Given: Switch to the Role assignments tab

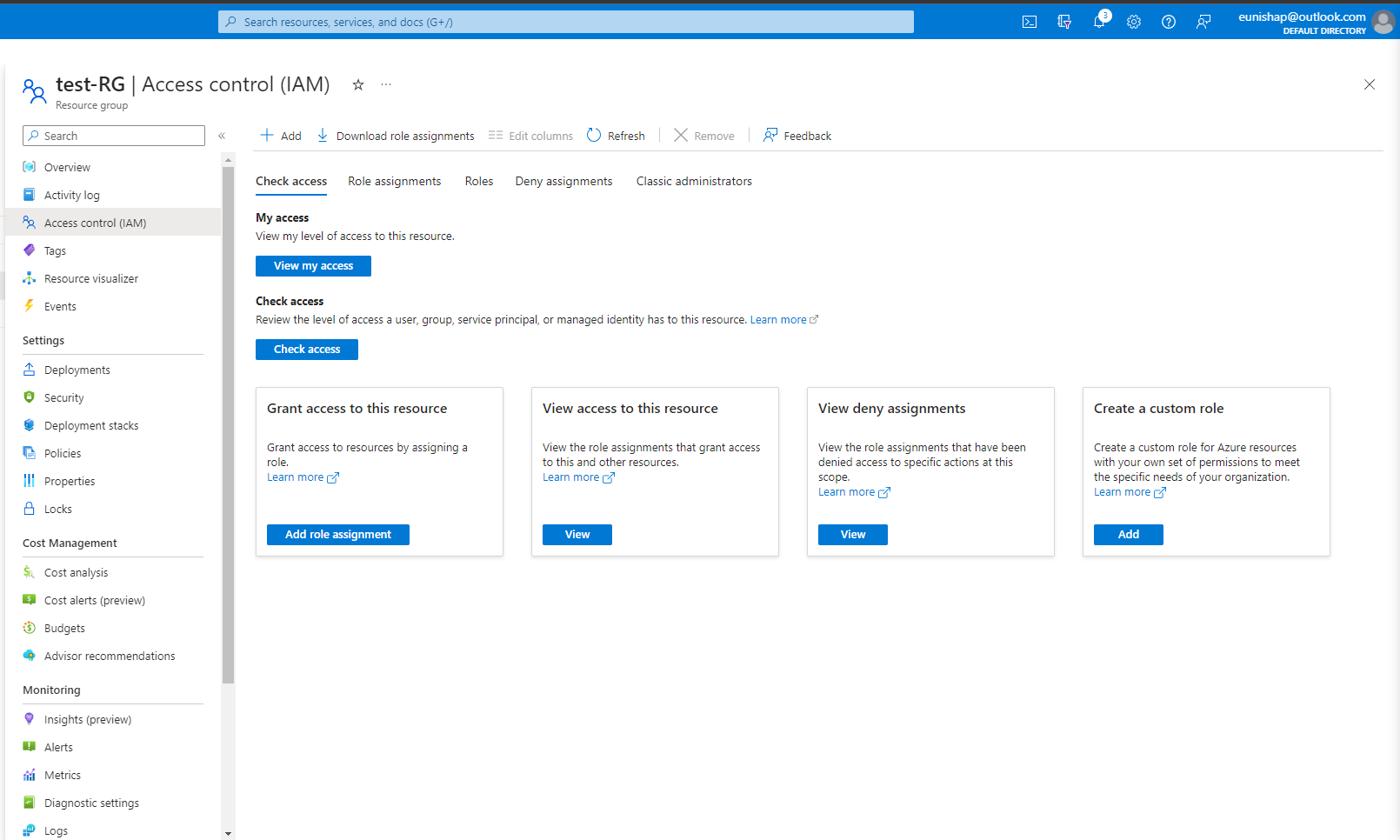Looking at the screenshot, I should click(394, 181).
